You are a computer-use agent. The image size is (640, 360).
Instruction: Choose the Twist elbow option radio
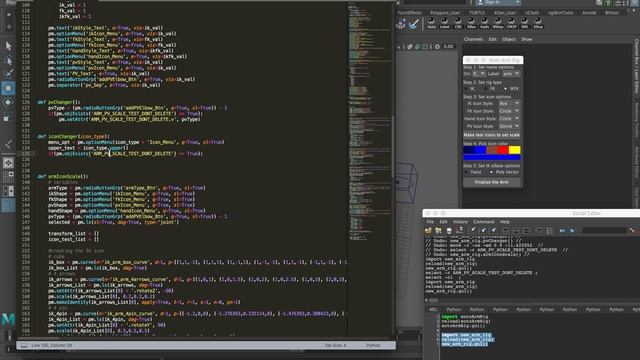click(467, 172)
